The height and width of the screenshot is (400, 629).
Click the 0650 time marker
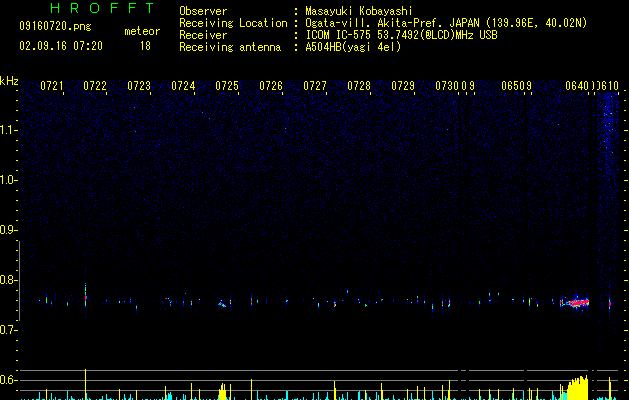[x=513, y=86]
